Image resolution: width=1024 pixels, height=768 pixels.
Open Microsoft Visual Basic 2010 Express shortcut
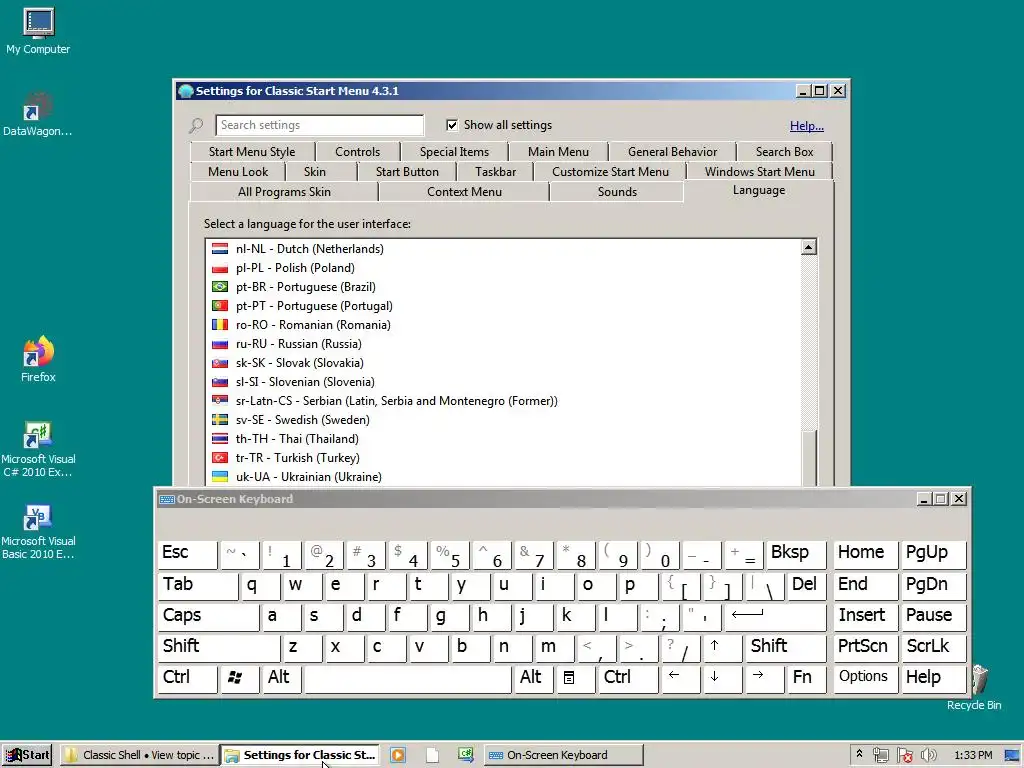pos(38,532)
